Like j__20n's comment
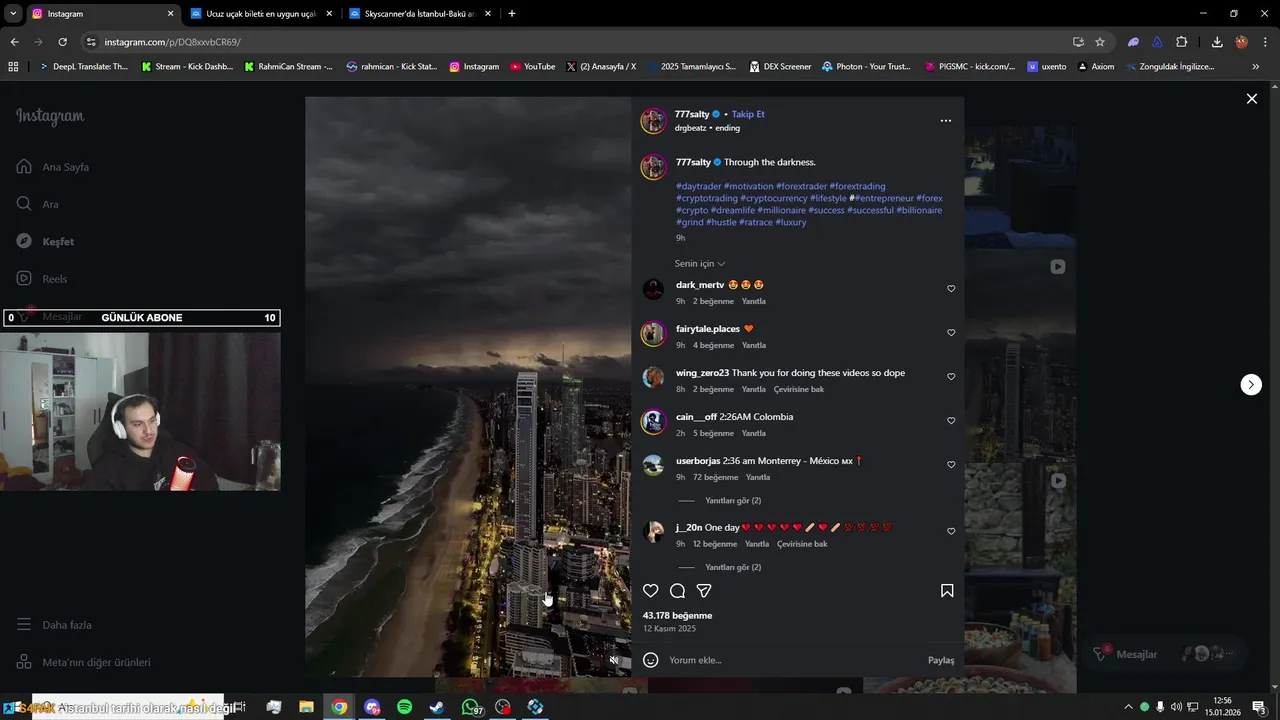1280x720 pixels. (951, 532)
